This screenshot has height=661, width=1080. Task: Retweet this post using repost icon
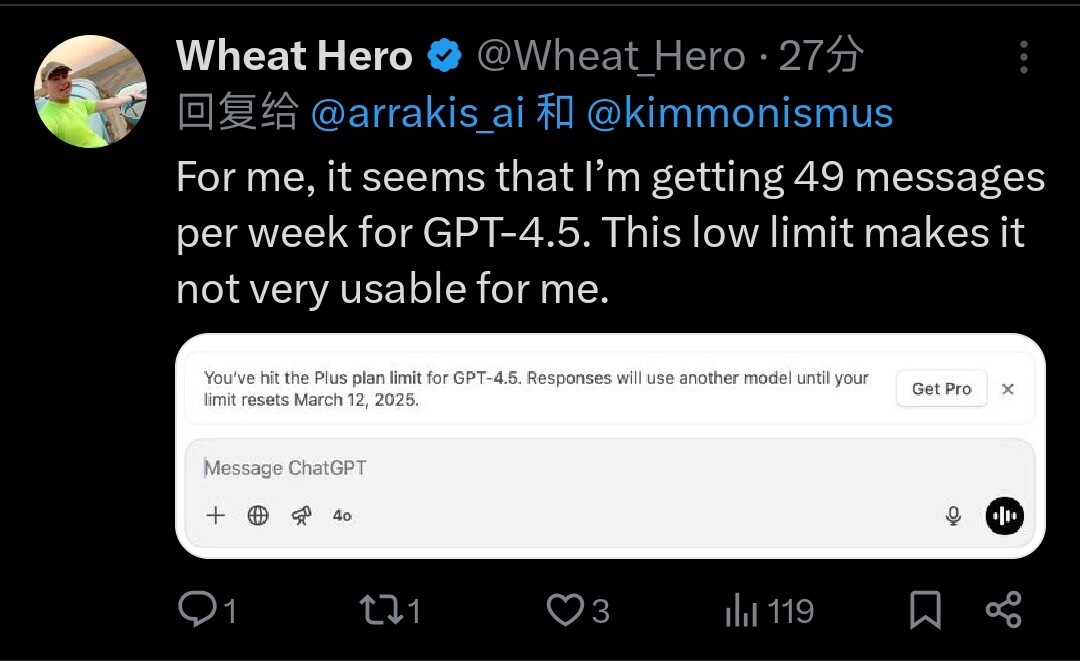click(381, 610)
